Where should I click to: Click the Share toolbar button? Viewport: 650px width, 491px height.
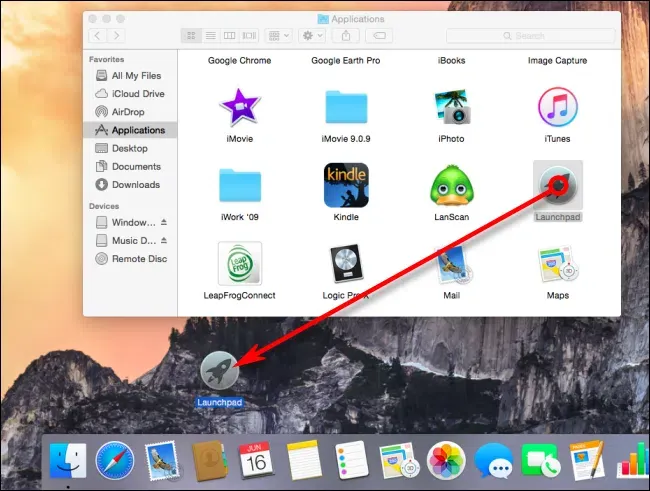346,35
